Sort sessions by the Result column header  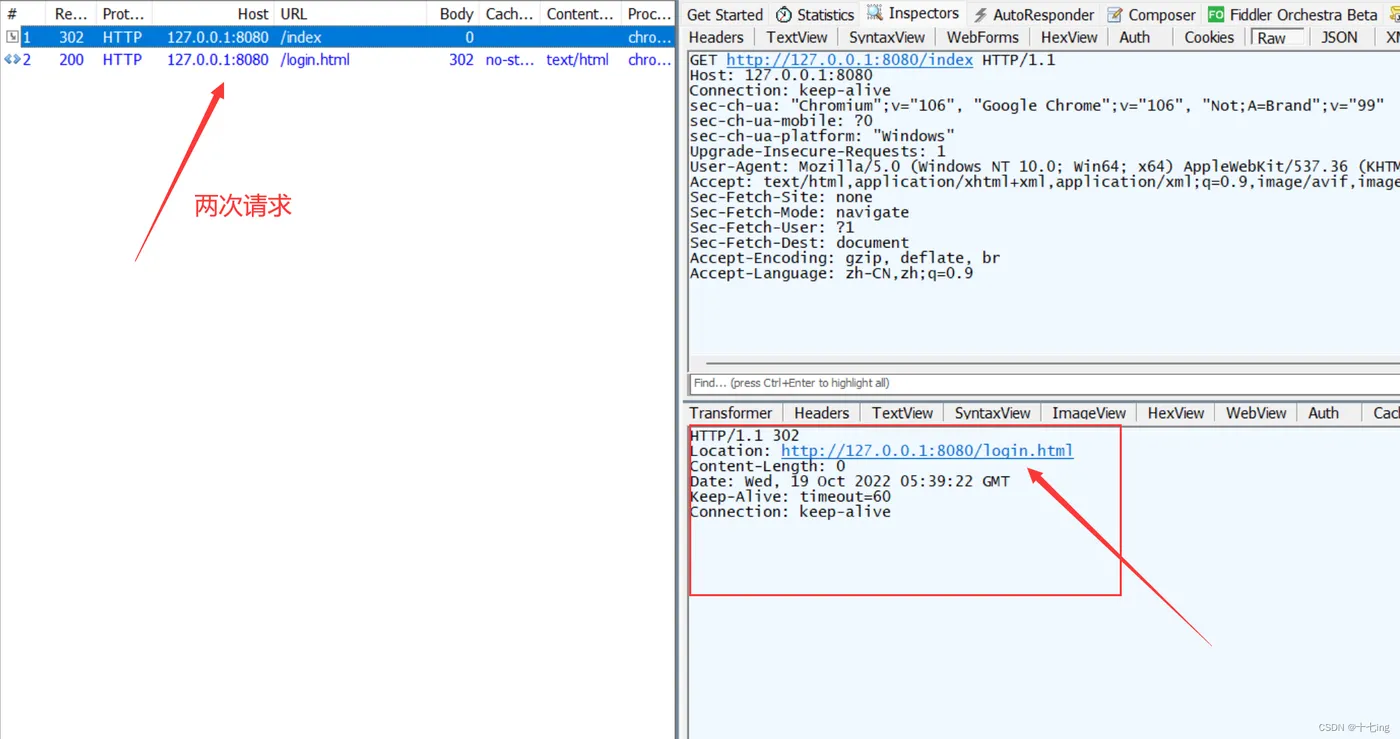pyautogui.click(x=71, y=14)
